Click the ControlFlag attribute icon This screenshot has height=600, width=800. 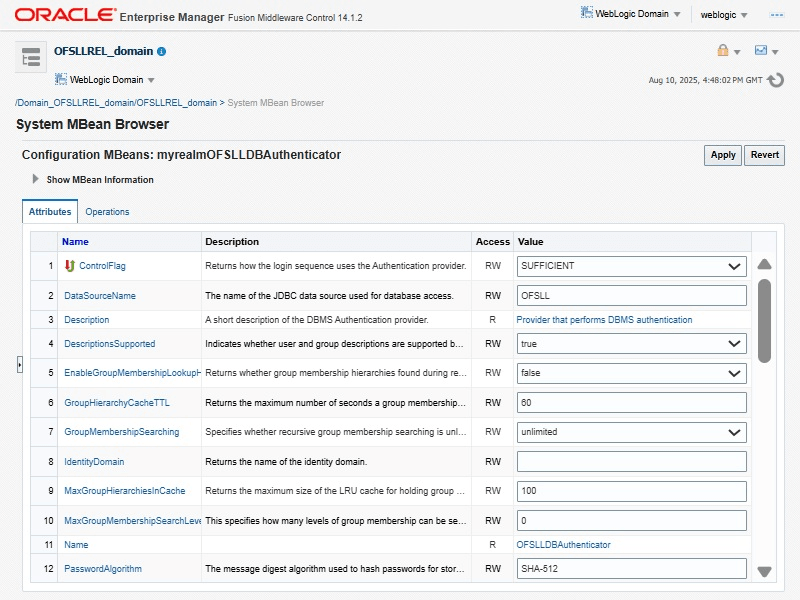tap(69, 266)
